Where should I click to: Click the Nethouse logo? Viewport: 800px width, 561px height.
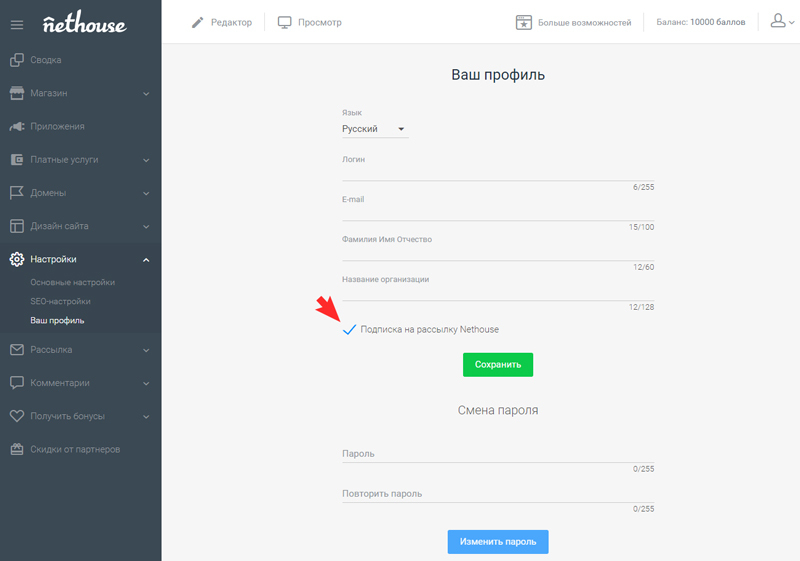[85, 22]
